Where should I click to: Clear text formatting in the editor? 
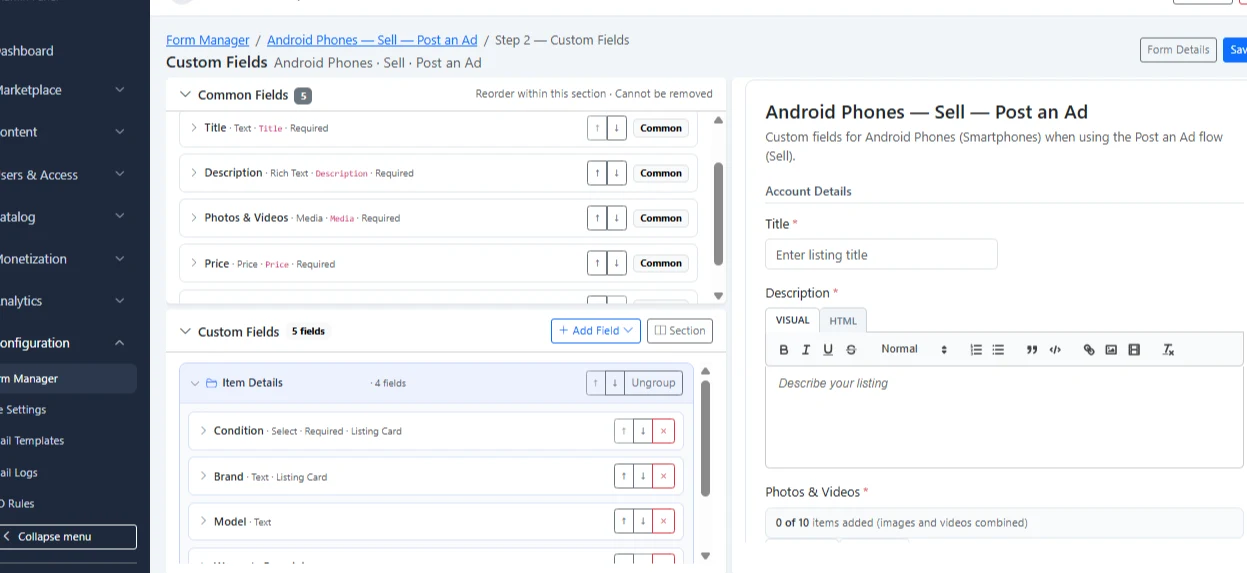tap(1168, 350)
